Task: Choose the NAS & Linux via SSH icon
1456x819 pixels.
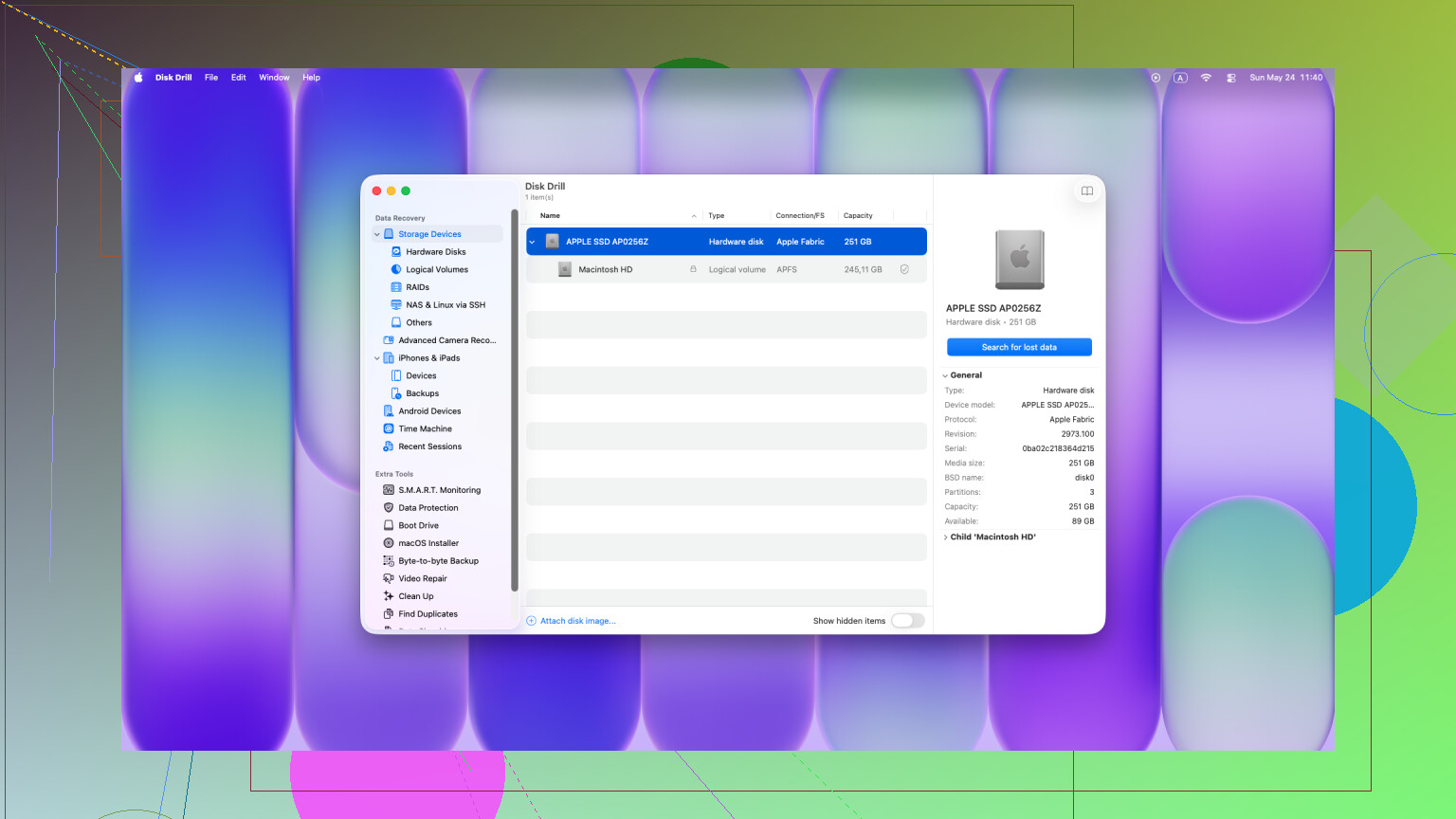Action: [x=396, y=305]
